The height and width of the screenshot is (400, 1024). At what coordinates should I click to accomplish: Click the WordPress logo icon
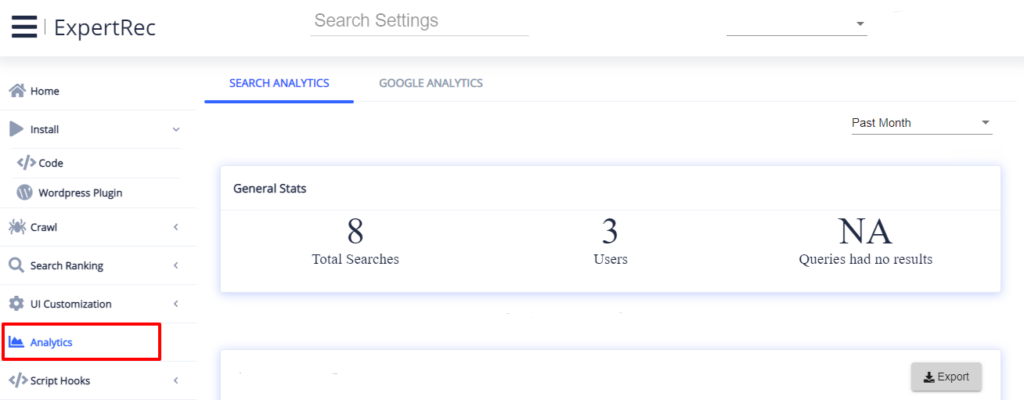26,192
